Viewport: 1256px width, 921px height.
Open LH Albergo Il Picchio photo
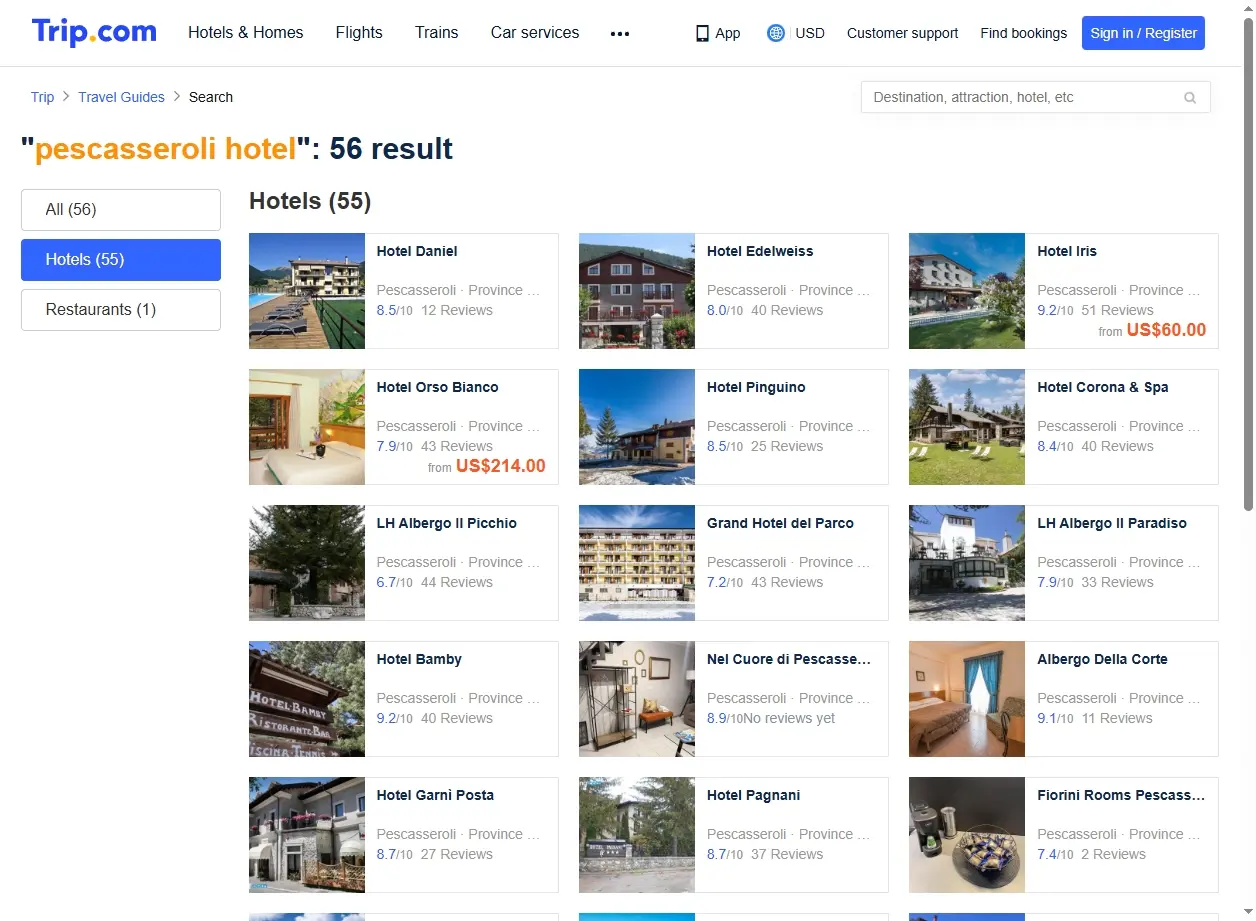coord(307,563)
